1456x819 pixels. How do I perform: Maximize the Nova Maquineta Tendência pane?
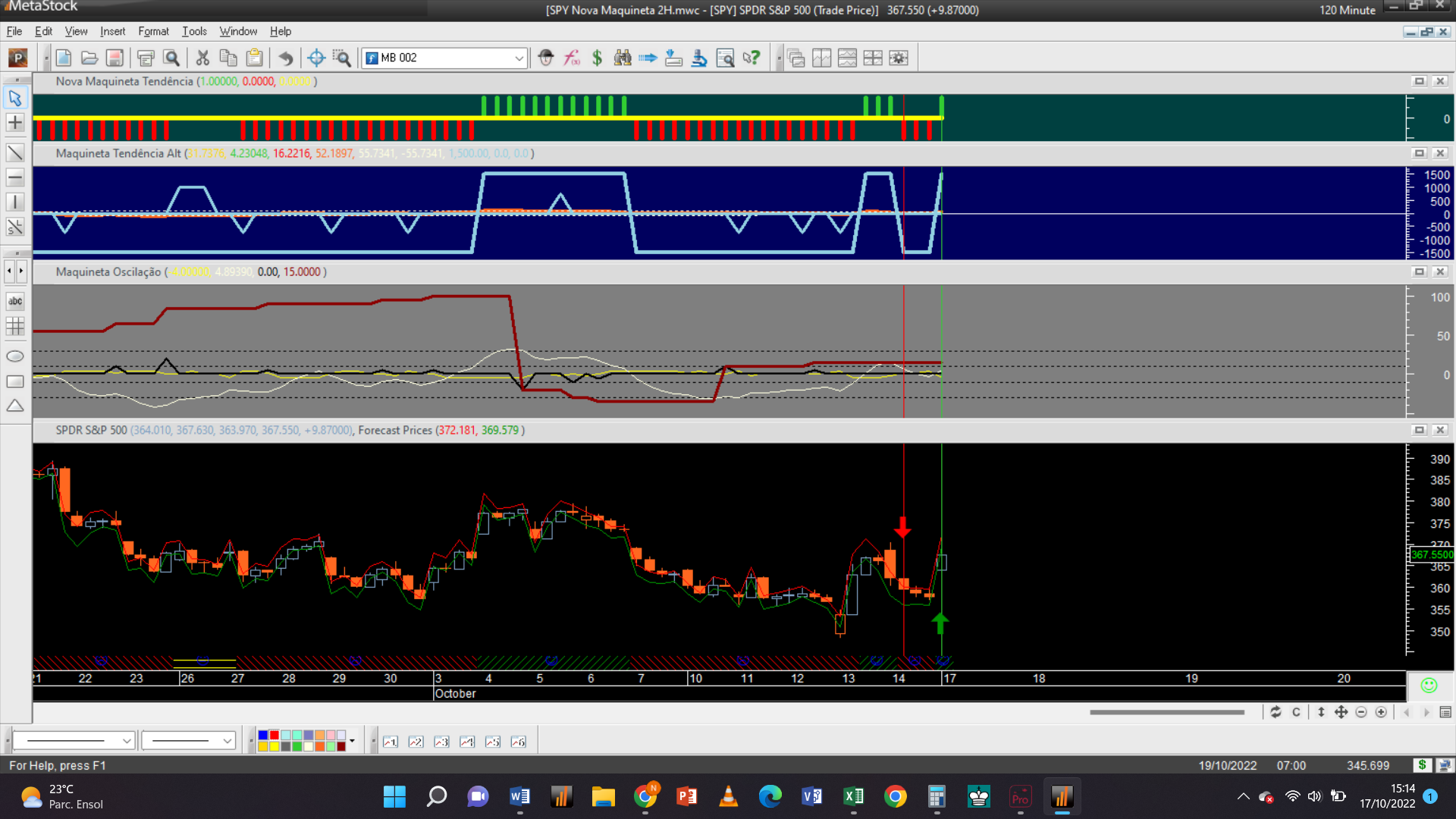[1419, 81]
